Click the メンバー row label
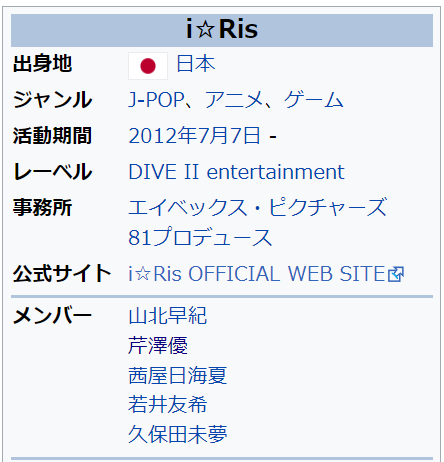The height and width of the screenshot is (462, 444). click(52, 316)
